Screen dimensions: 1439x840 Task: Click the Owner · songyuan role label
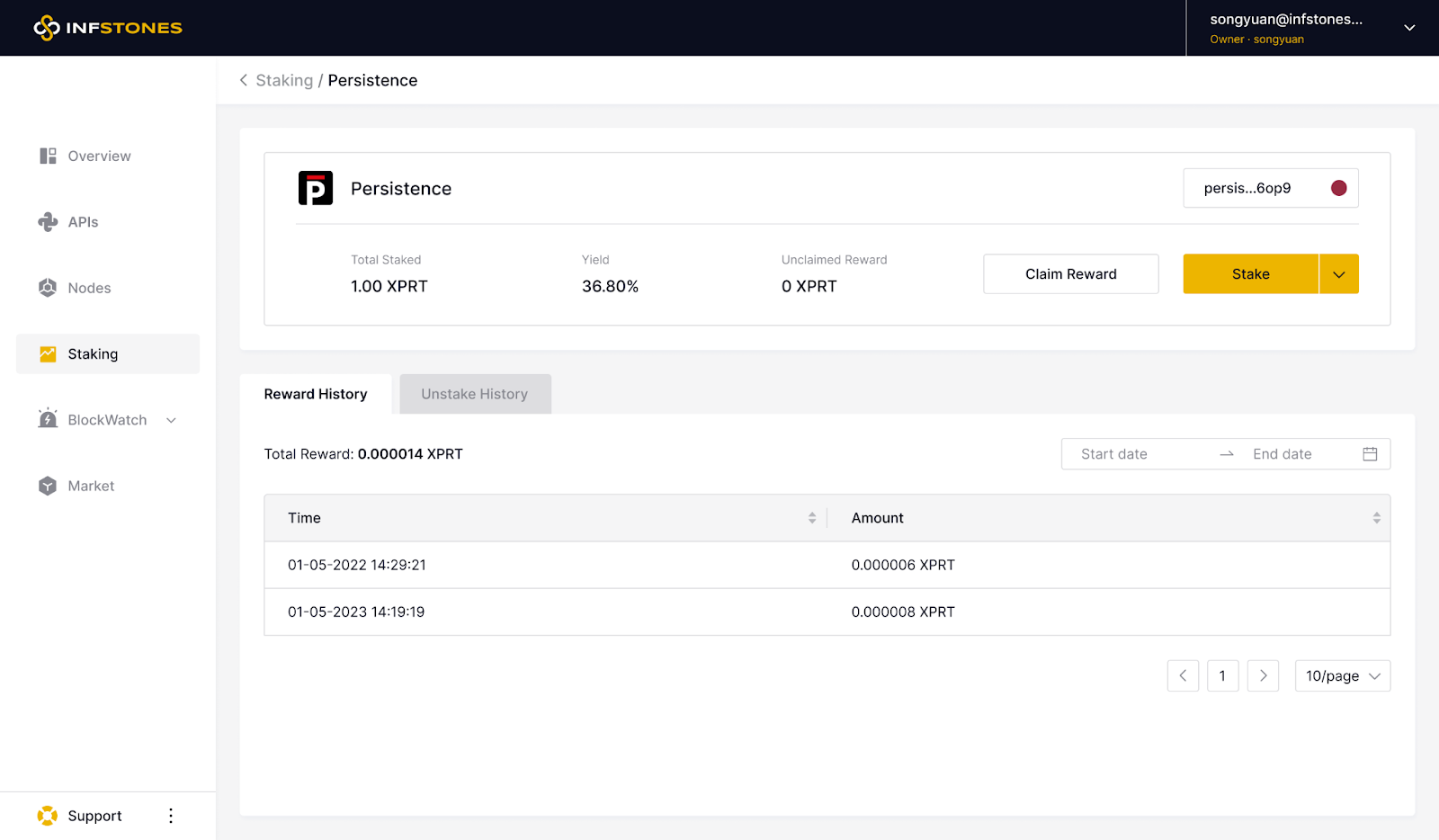click(1256, 40)
